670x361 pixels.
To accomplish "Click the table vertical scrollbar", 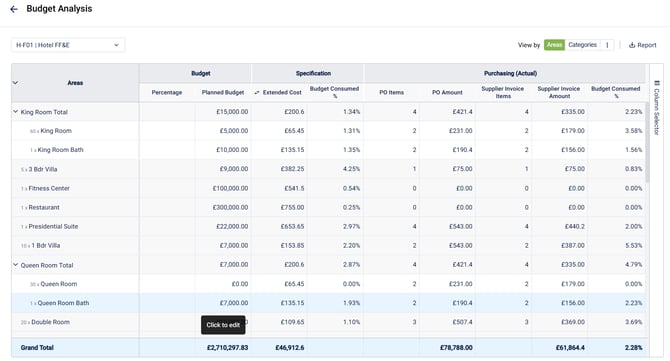I will coord(647,142).
